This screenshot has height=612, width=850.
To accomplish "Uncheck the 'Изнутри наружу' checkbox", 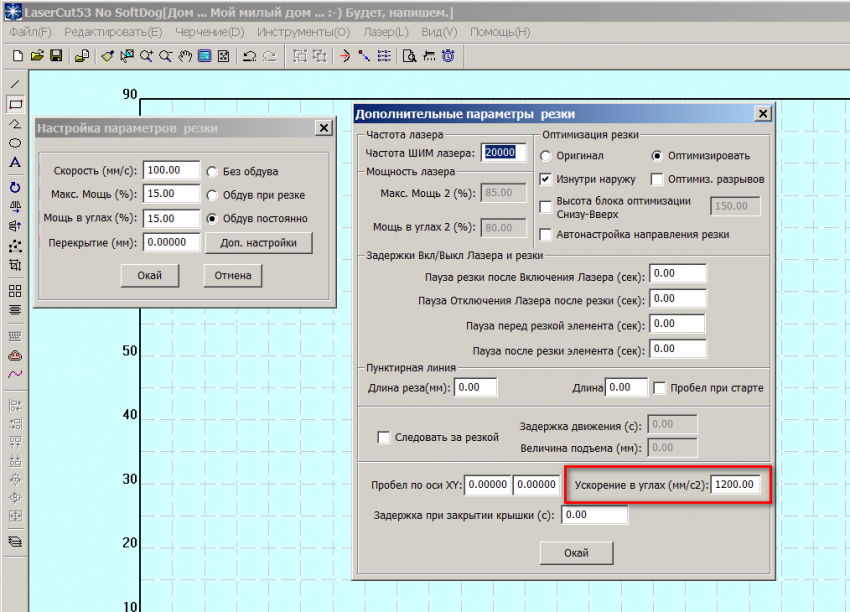I will click(x=546, y=180).
